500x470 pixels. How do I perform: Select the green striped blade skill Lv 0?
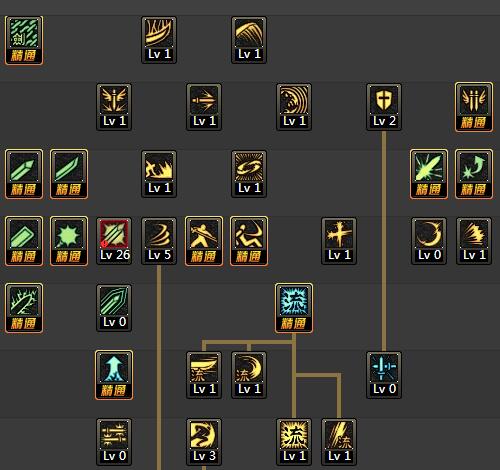click(x=114, y=308)
